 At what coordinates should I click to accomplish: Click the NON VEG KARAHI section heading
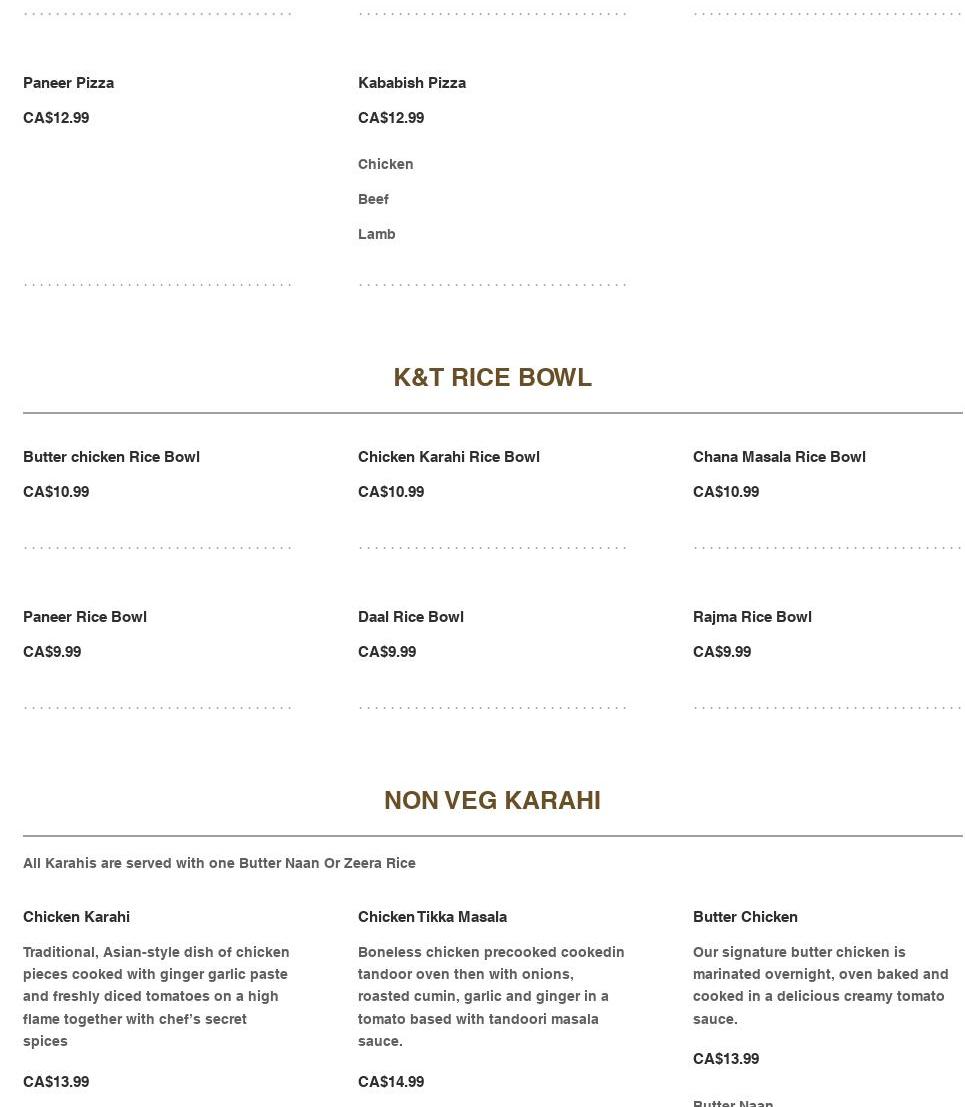pyautogui.click(x=492, y=800)
